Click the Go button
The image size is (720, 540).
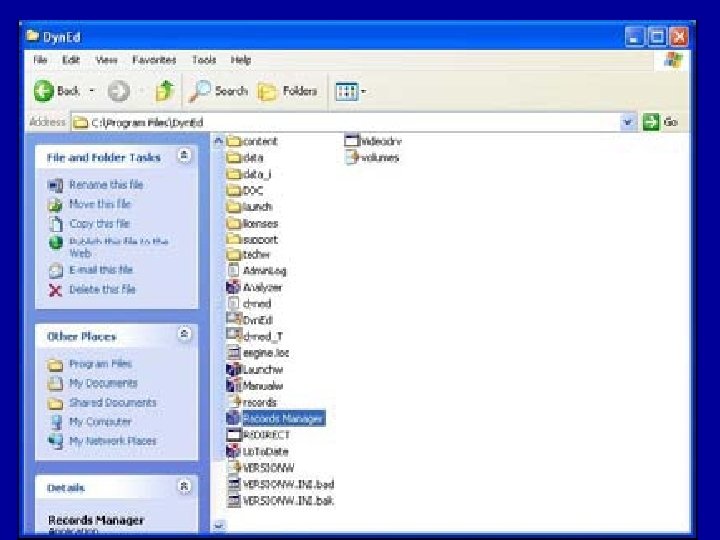660,122
